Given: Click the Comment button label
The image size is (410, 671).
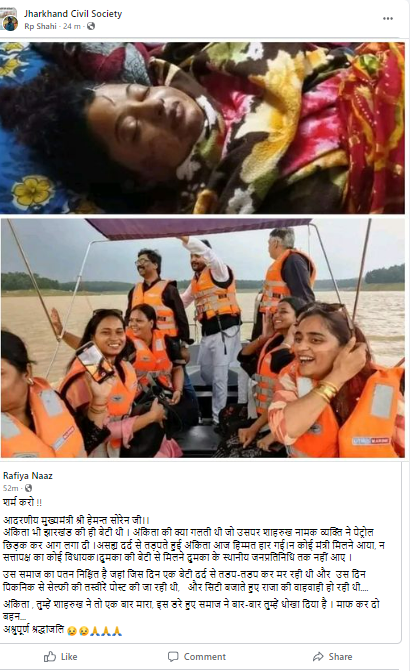Looking at the screenshot, I should (205, 656).
